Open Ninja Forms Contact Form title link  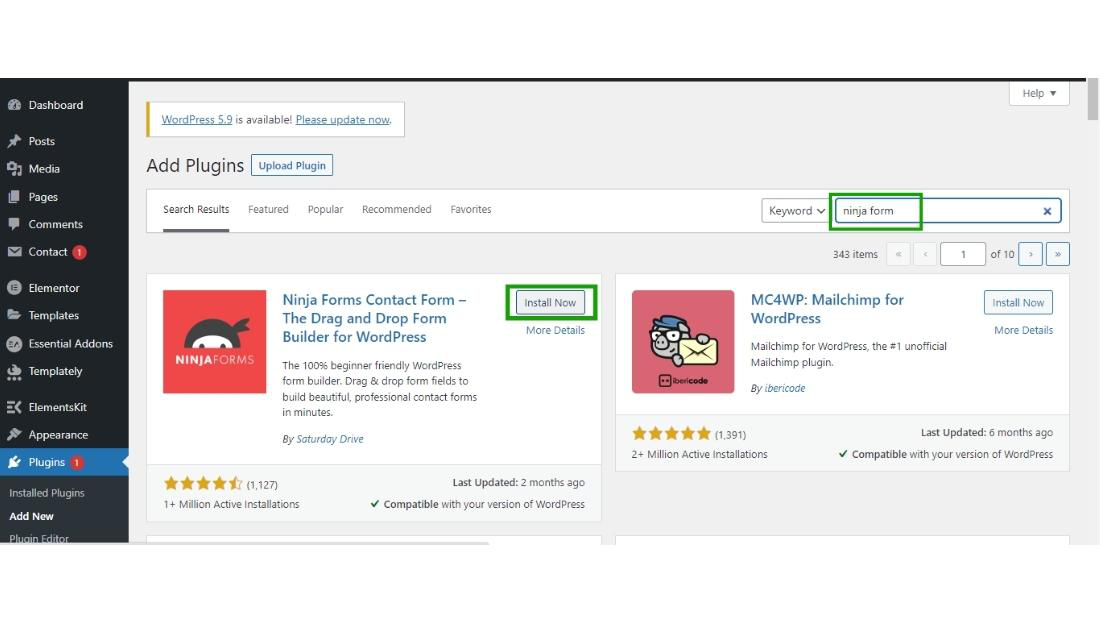pos(374,318)
